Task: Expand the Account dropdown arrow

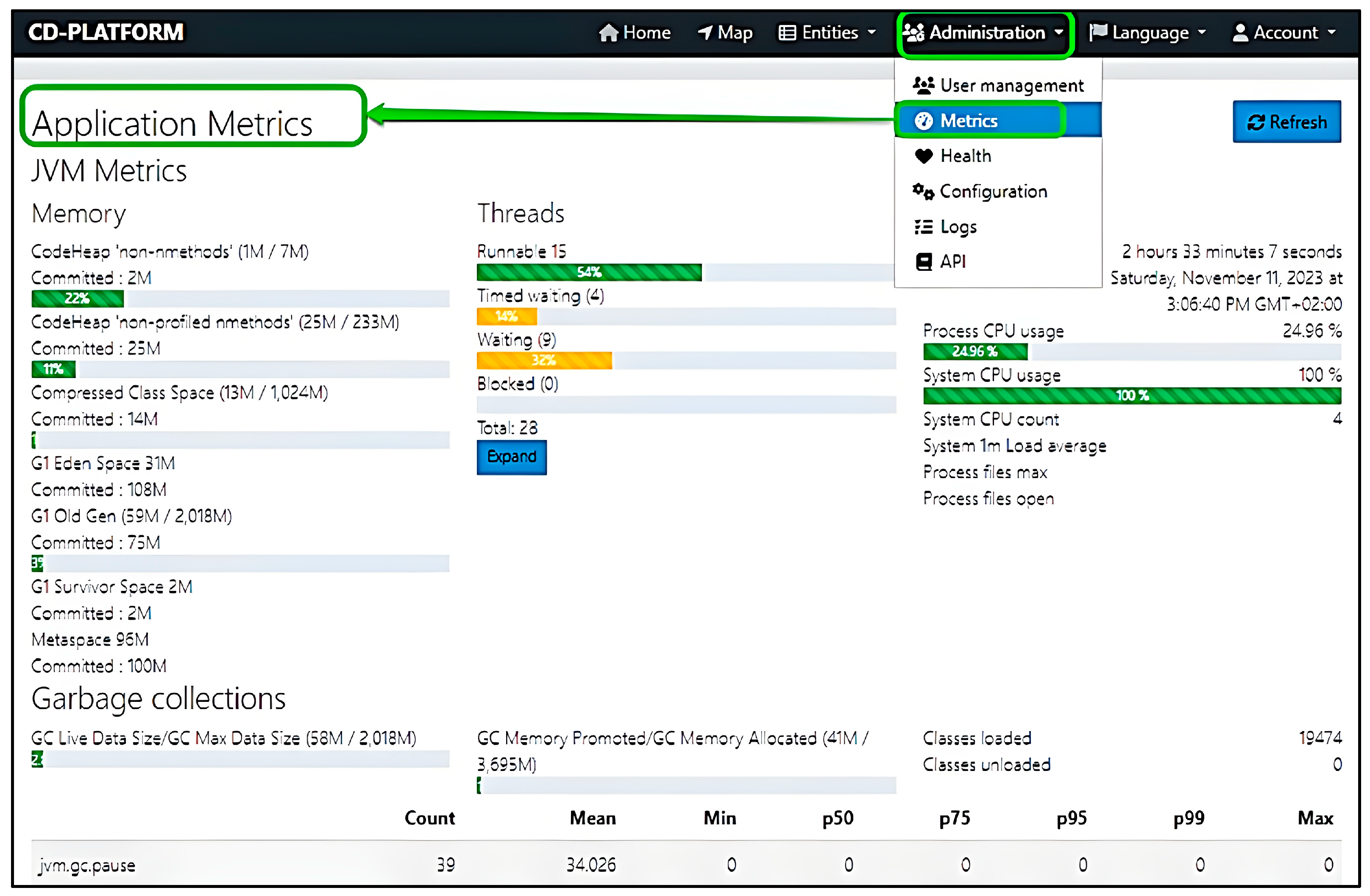Action: pyautogui.click(x=1331, y=33)
